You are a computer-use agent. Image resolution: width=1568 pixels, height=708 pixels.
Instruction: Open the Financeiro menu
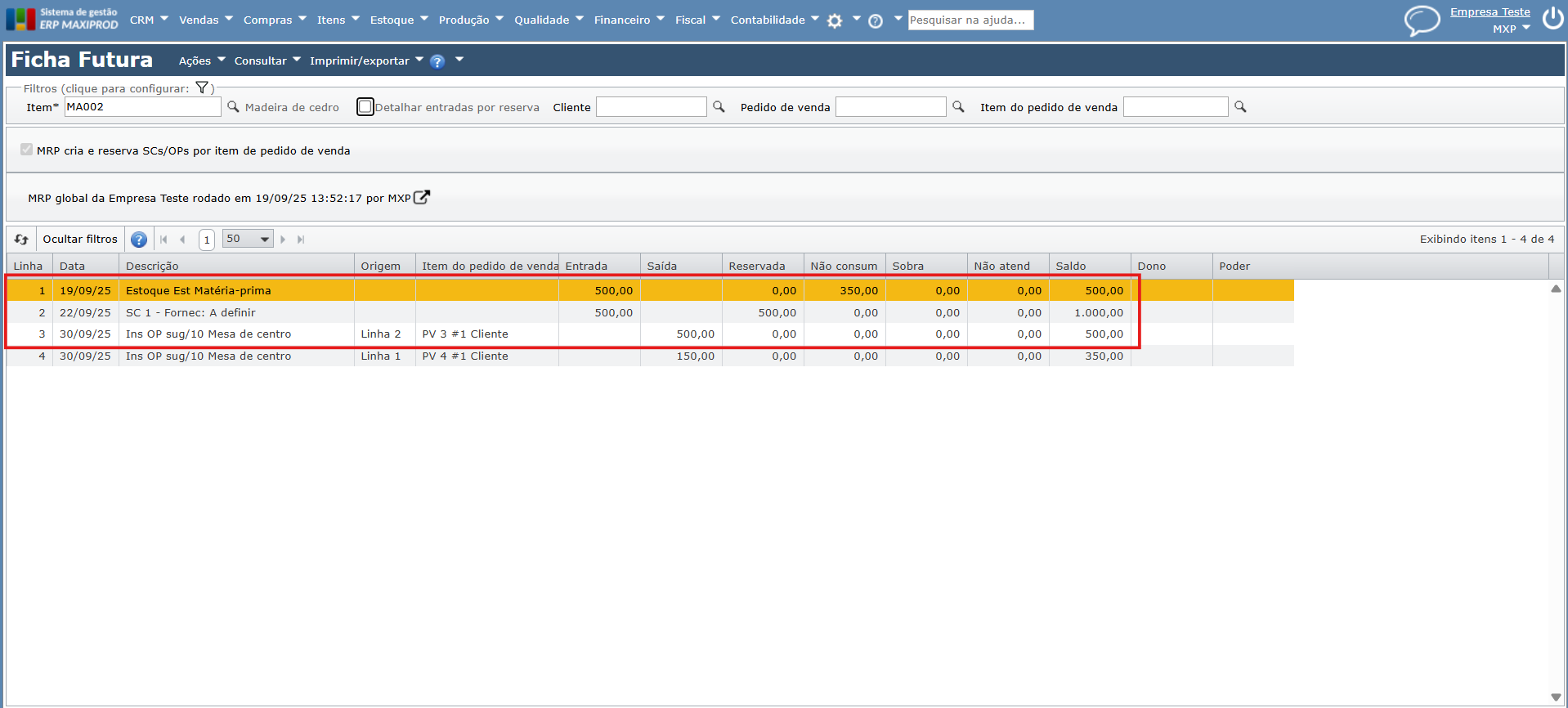(629, 20)
